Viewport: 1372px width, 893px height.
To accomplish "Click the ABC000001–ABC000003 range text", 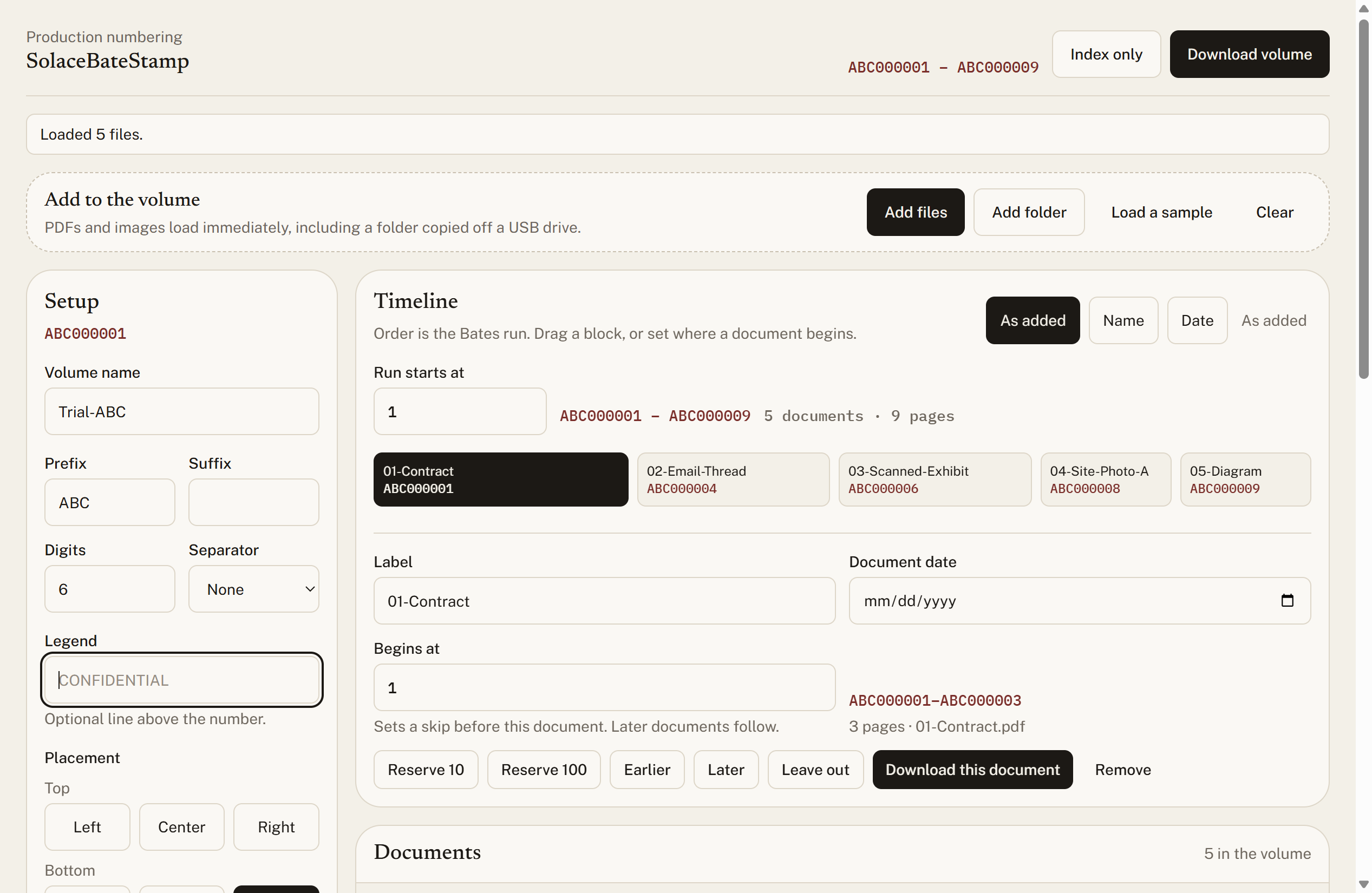I will [x=935, y=700].
